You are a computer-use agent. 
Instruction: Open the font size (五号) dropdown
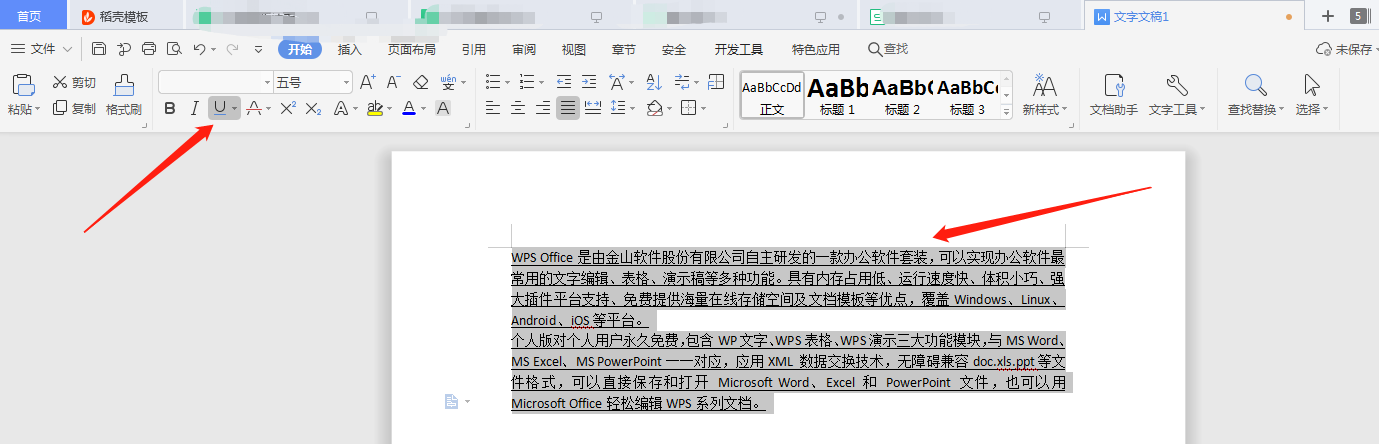click(x=346, y=82)
